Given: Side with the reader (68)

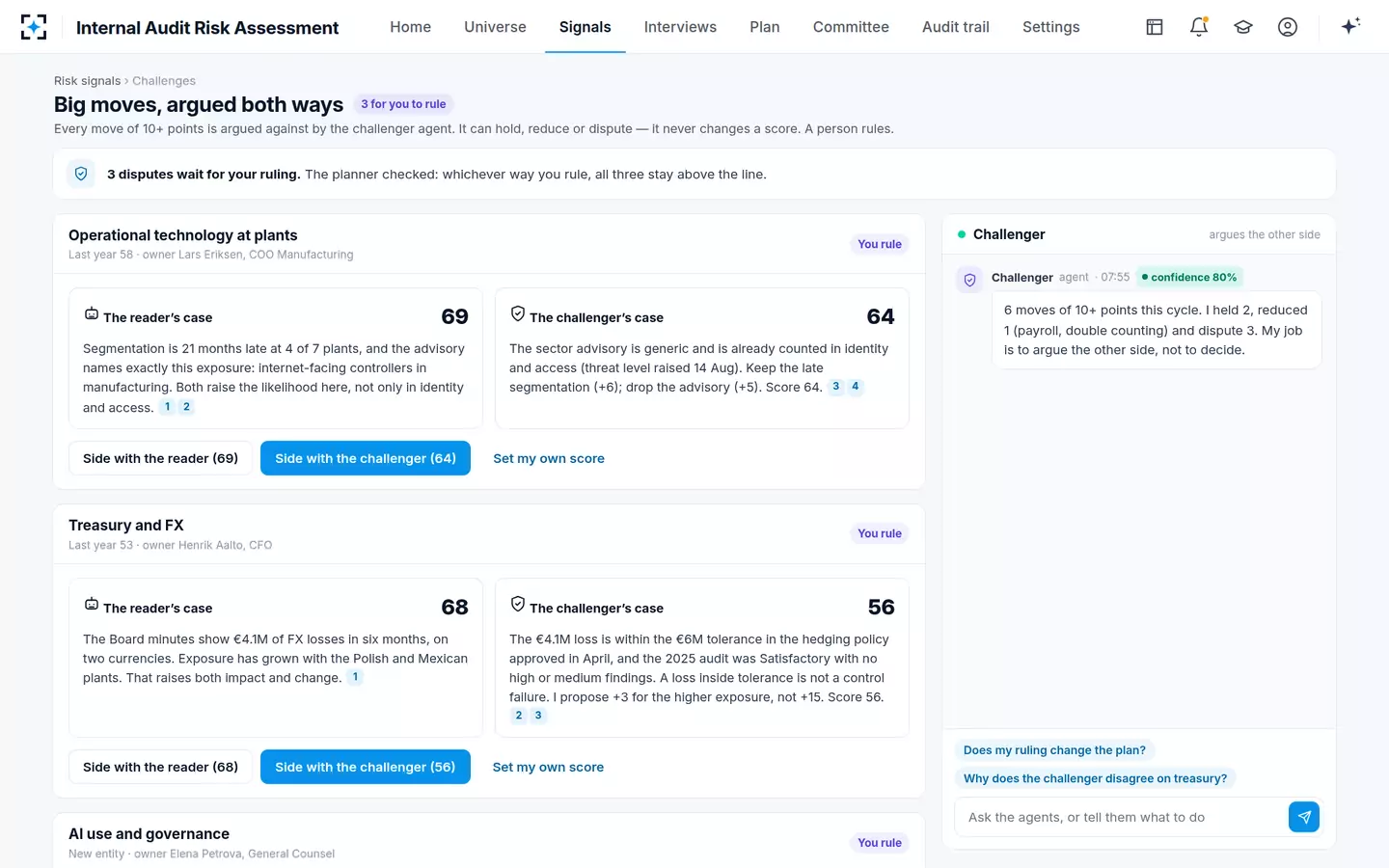Looking at the screenshot, I should (x=160, y=767).
